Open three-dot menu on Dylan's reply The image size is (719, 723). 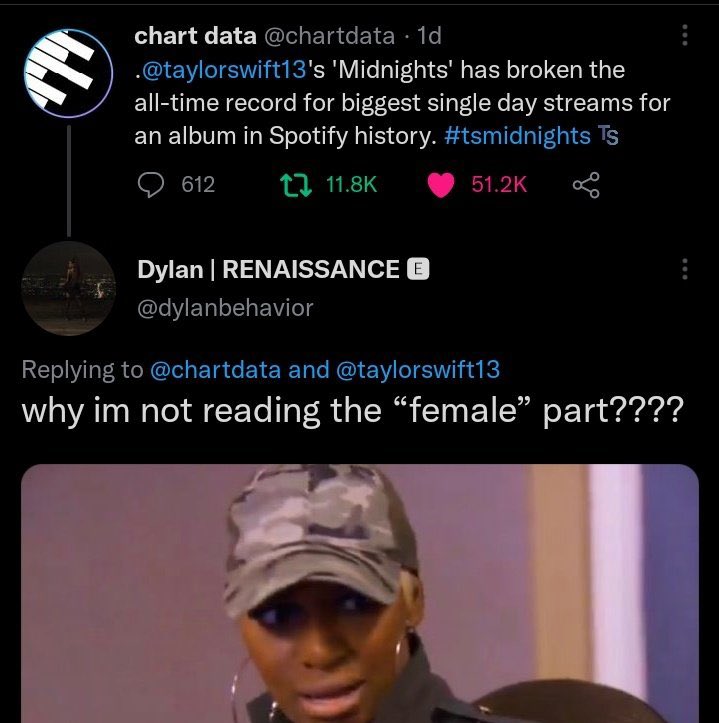pyautogui.click(x=685, y=269)
